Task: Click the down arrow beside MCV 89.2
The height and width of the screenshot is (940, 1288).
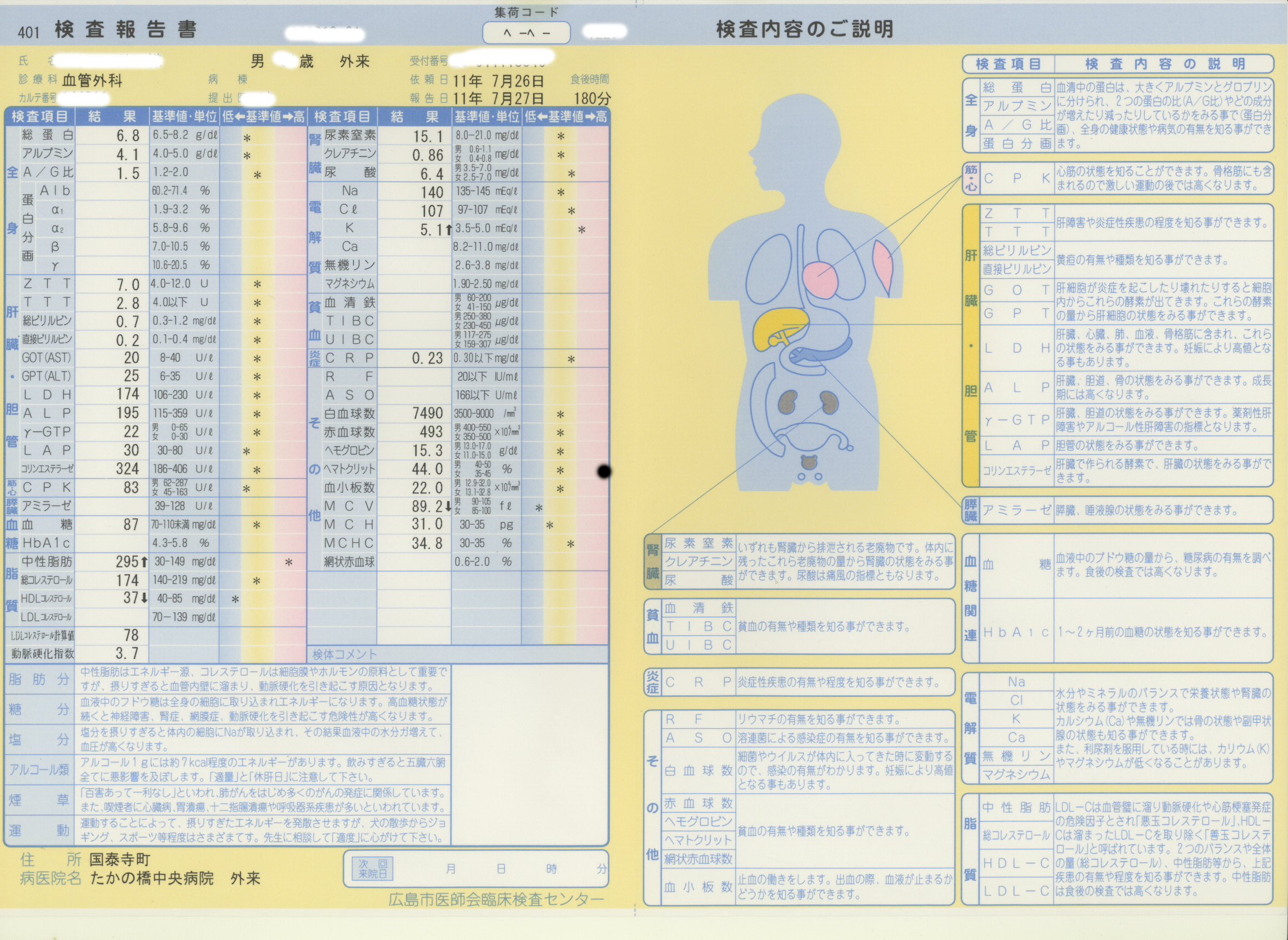Action: tap(448, 507)
